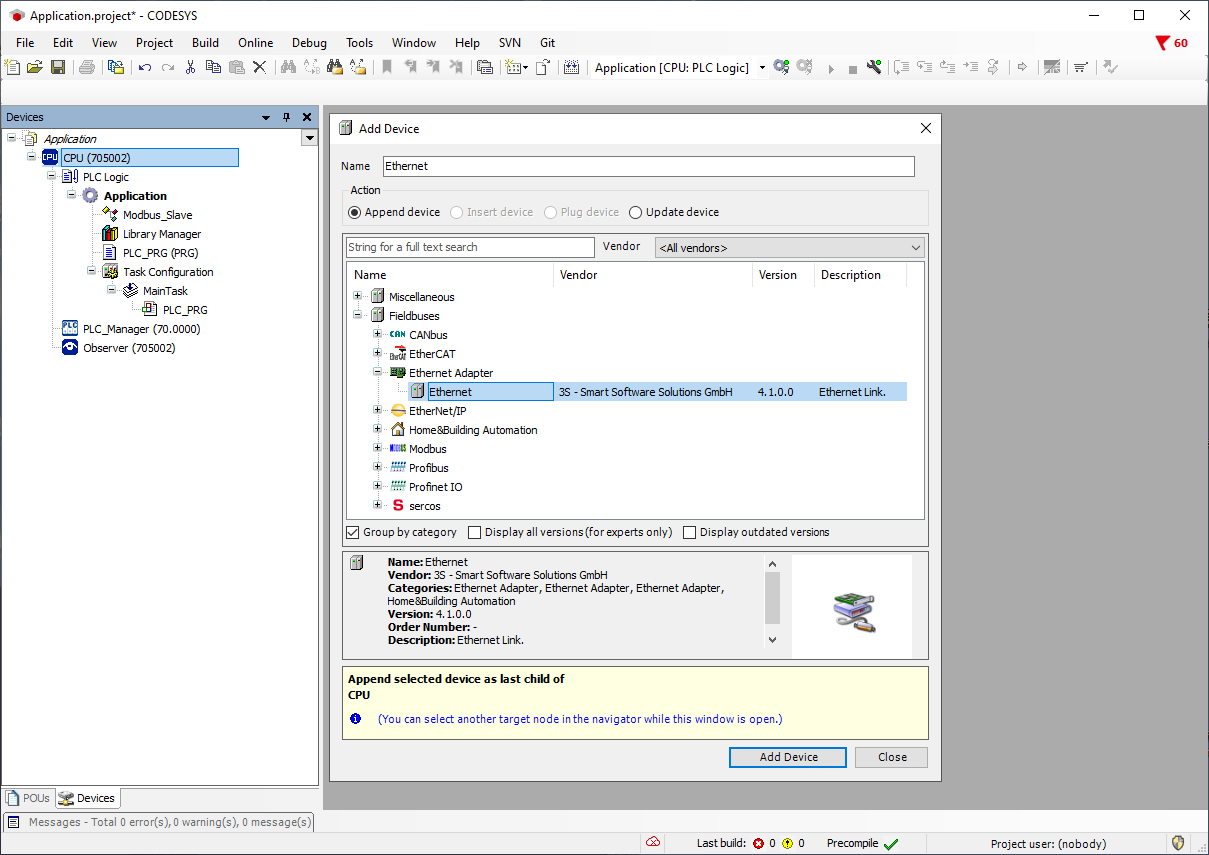Enable Display all versions checkbox
Screen dimensions: 1209x855
click(475, 532)
